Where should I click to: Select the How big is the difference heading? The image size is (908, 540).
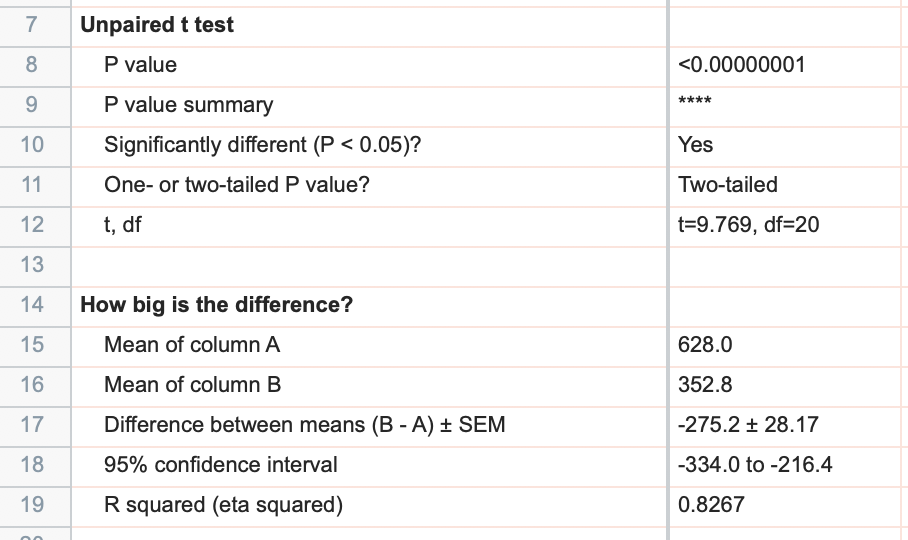tap(216, 305)
